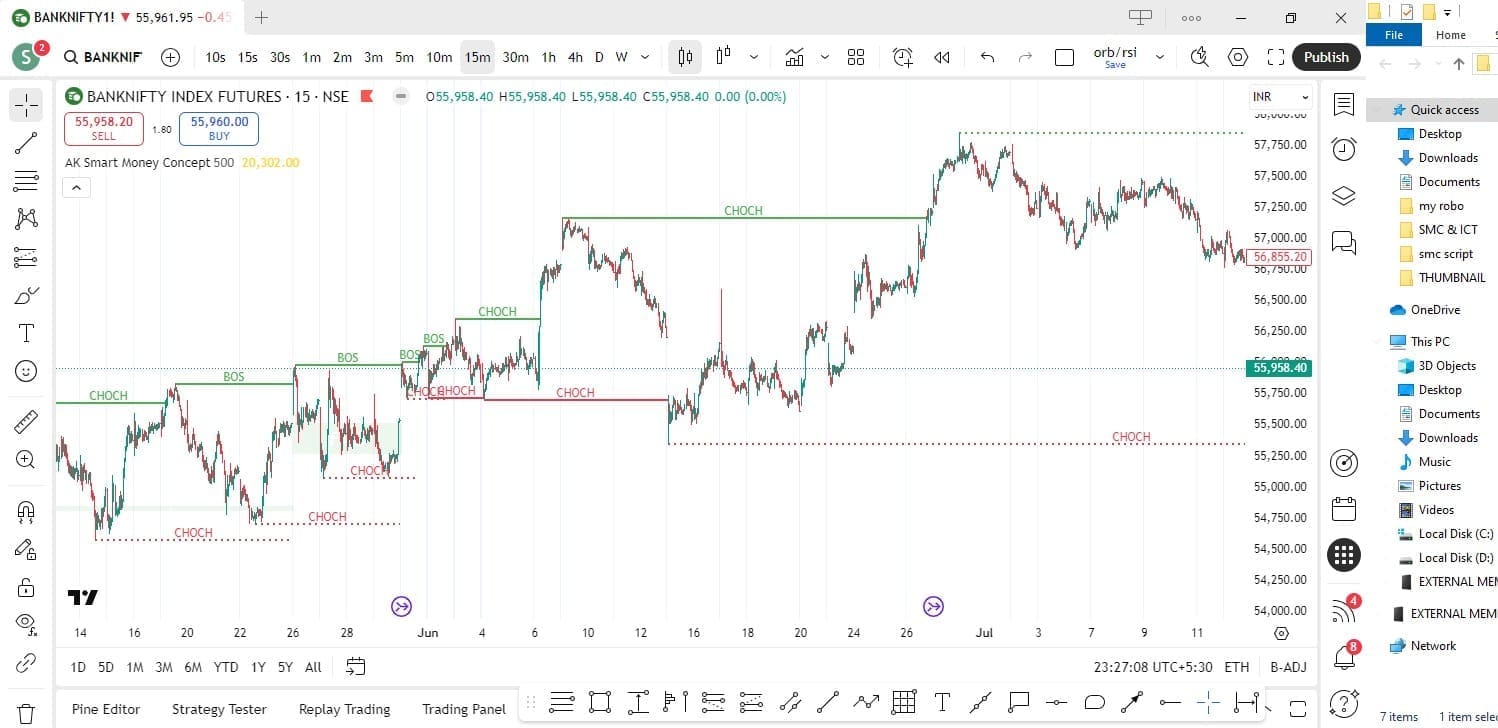The image size is (1498, 728).
Task: Open the Fibonacci retracement tools
Action: pyautogui.click(x=26, y=181)
